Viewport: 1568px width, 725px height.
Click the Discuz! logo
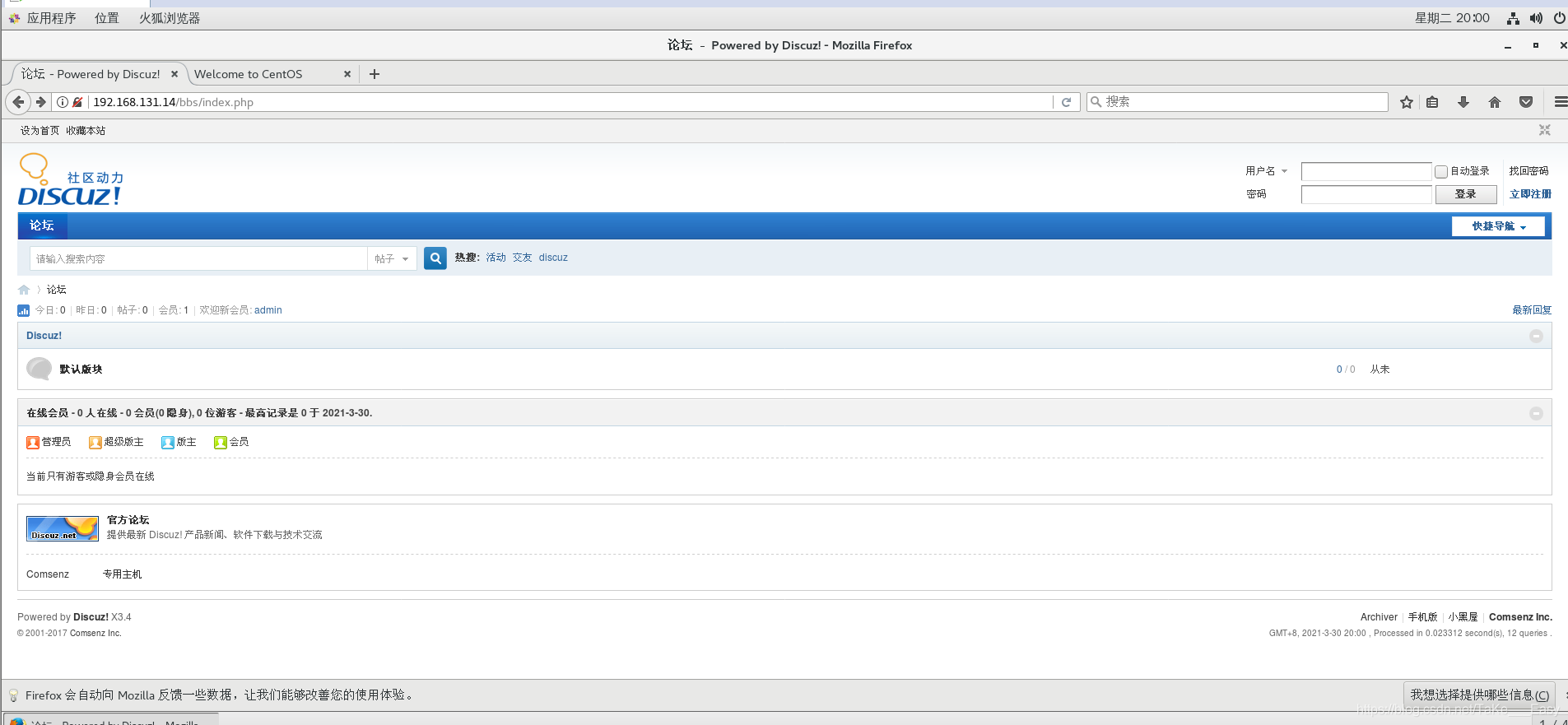[71, 180]
